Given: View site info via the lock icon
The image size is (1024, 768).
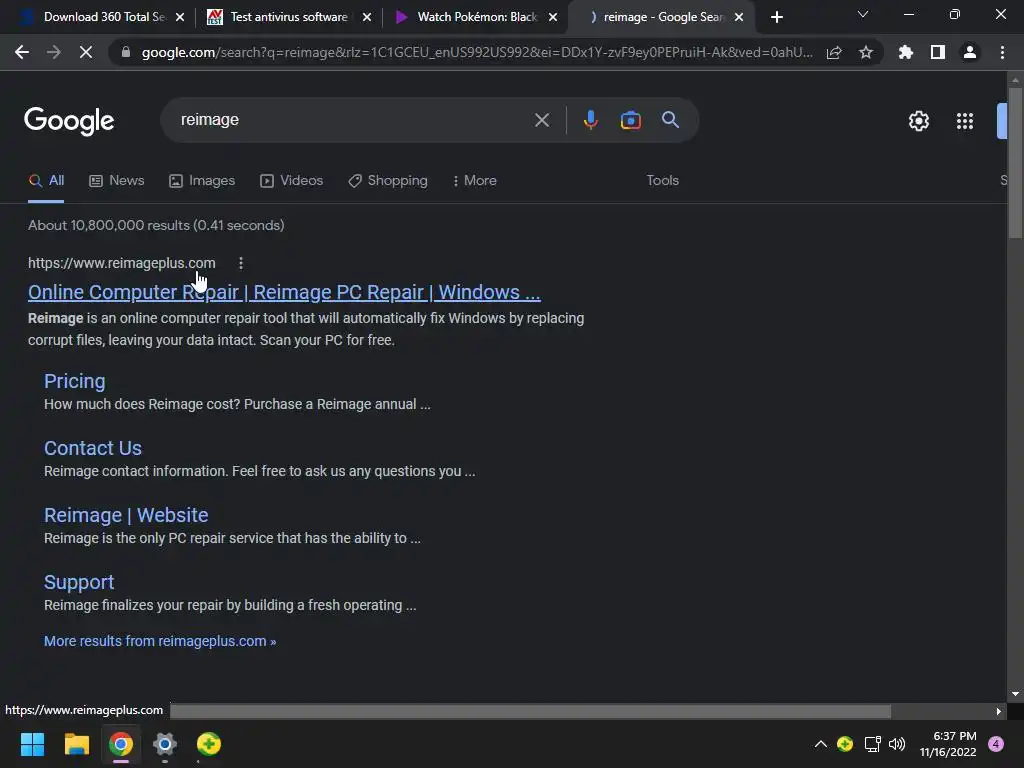Looking at the screenshot, I should [126, 52].
